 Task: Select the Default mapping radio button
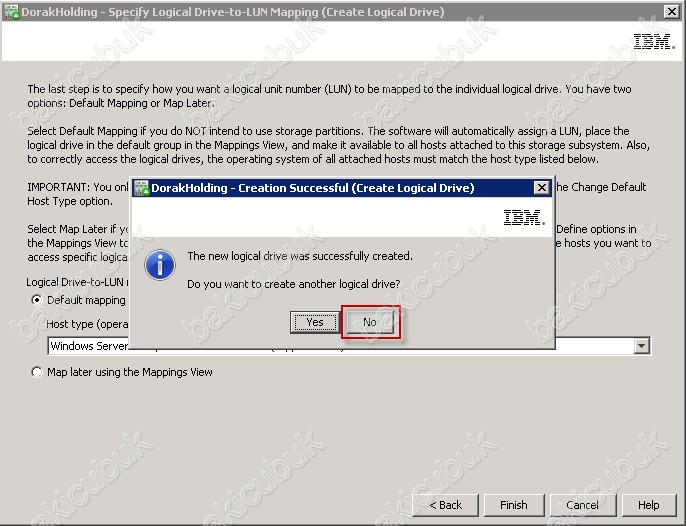(x=37, y=300)
